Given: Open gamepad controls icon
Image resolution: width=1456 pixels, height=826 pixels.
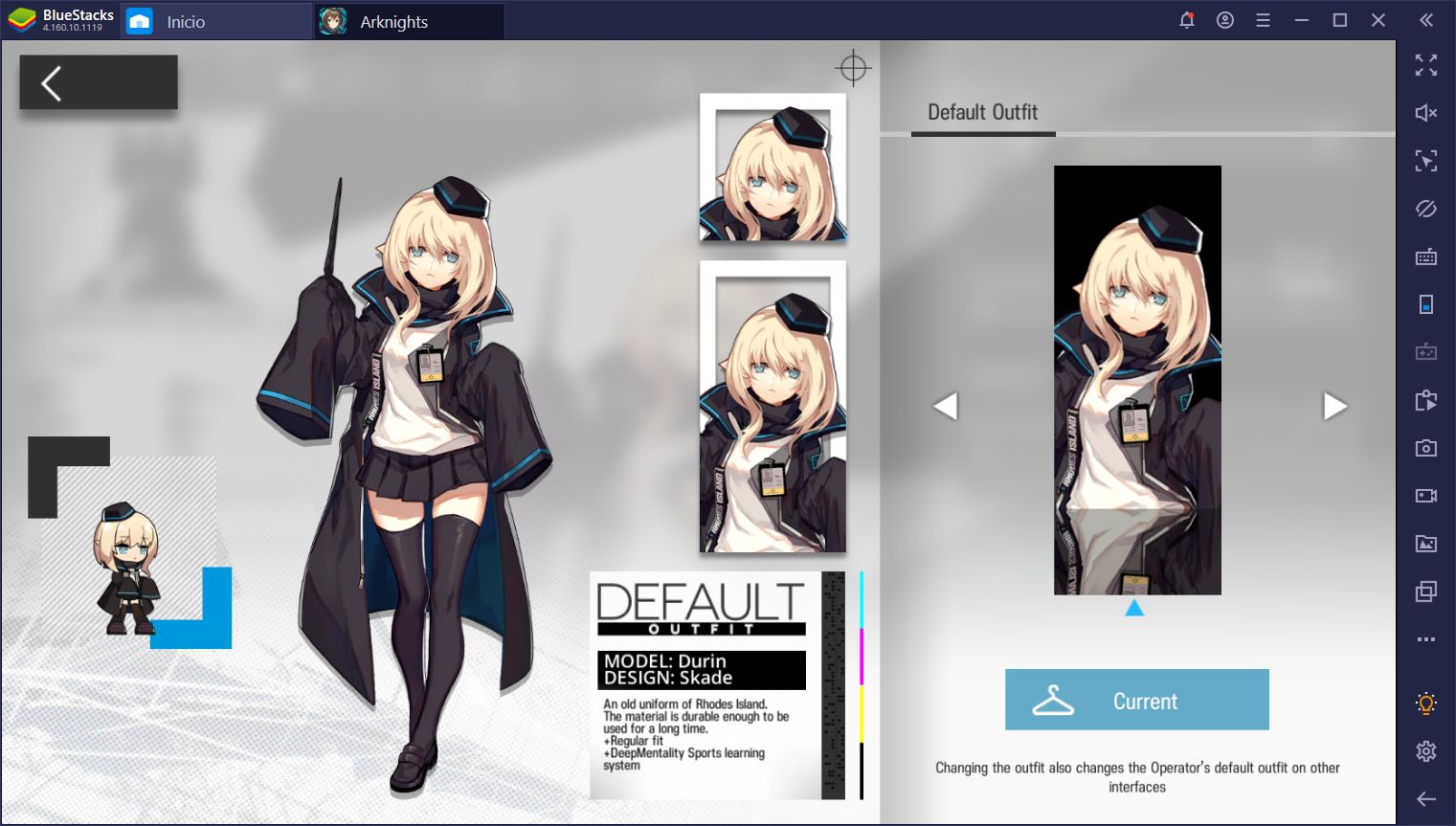Looking at the screenshot, I should tap(1426, 352).
